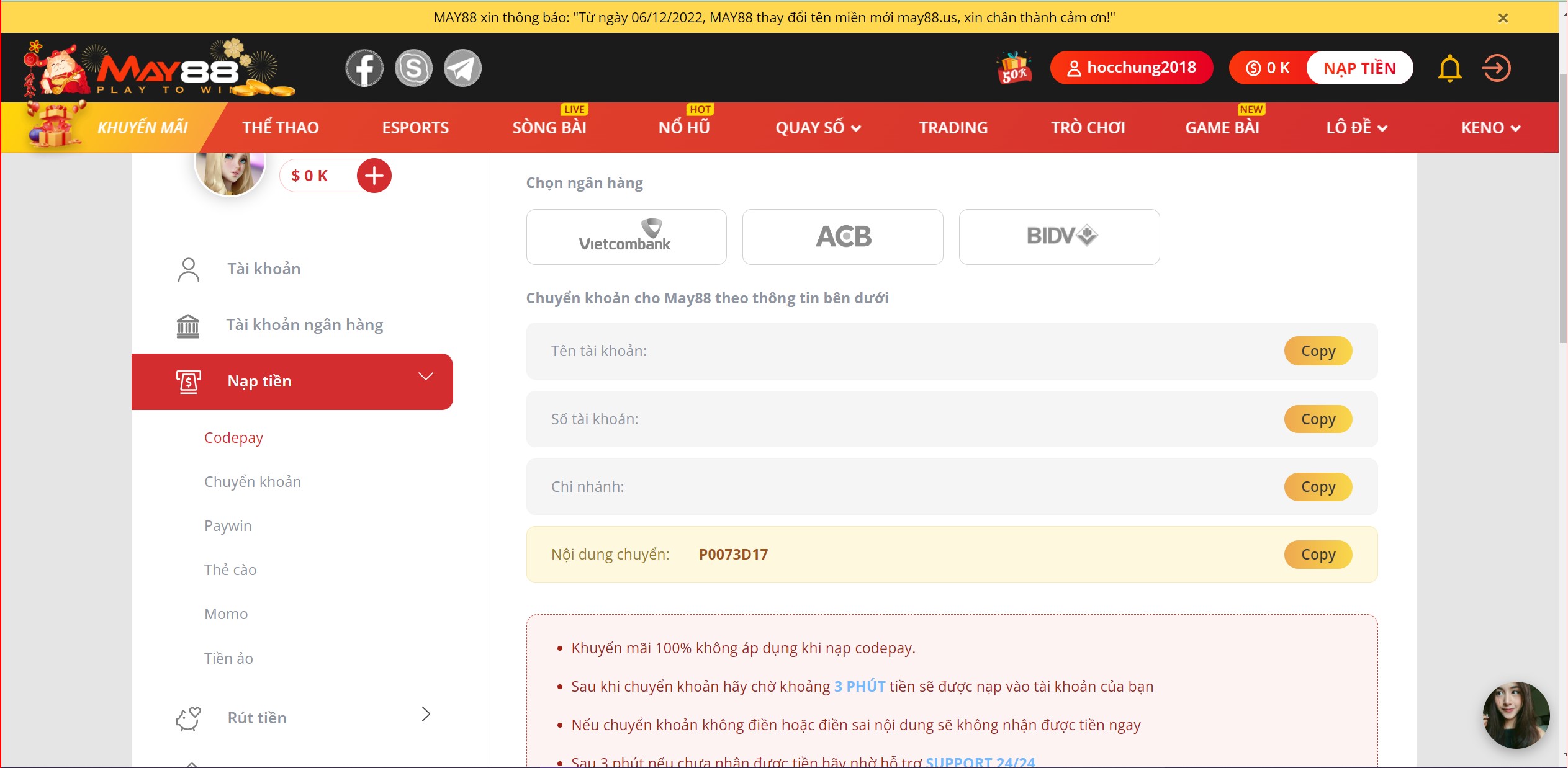Open the Telegram social icon
This screenshot has height=768, width=1568.
(x=462, y=68)
